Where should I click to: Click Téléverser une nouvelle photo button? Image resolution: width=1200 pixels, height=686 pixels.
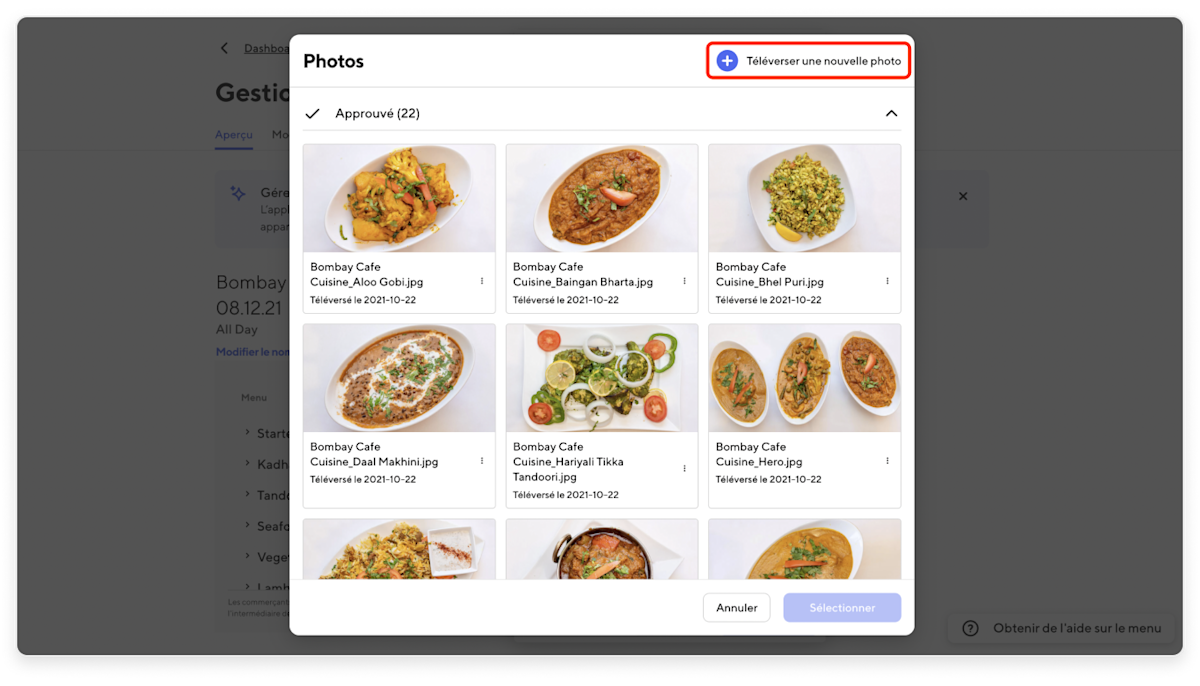pyautogui.click(x=810, y=61)
